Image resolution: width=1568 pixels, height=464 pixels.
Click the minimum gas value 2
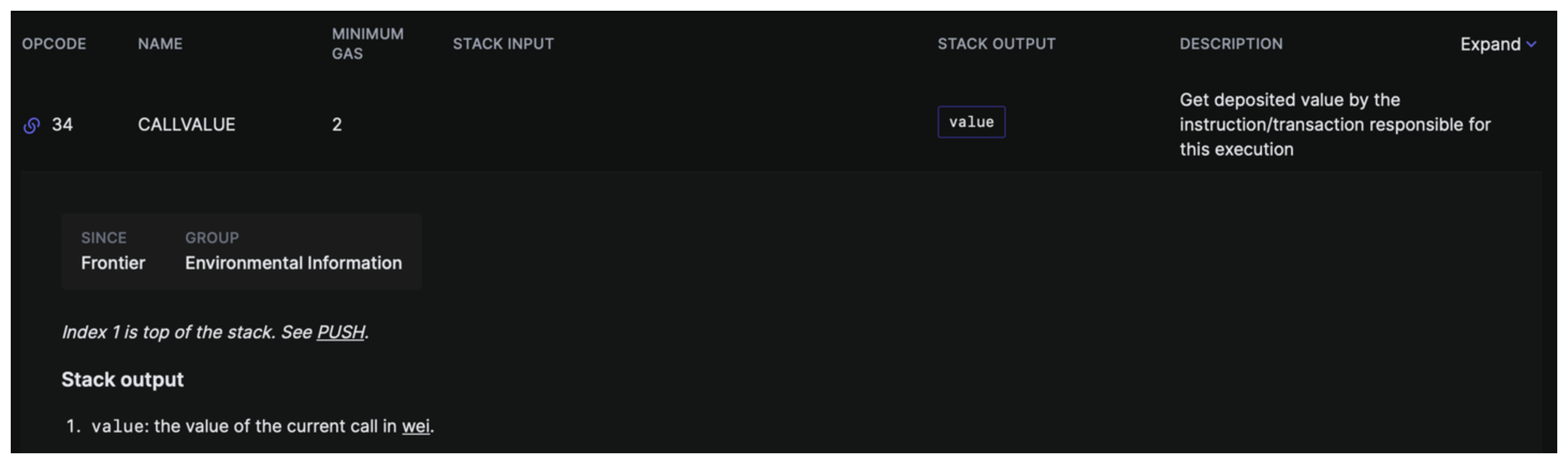click(337, 125)
